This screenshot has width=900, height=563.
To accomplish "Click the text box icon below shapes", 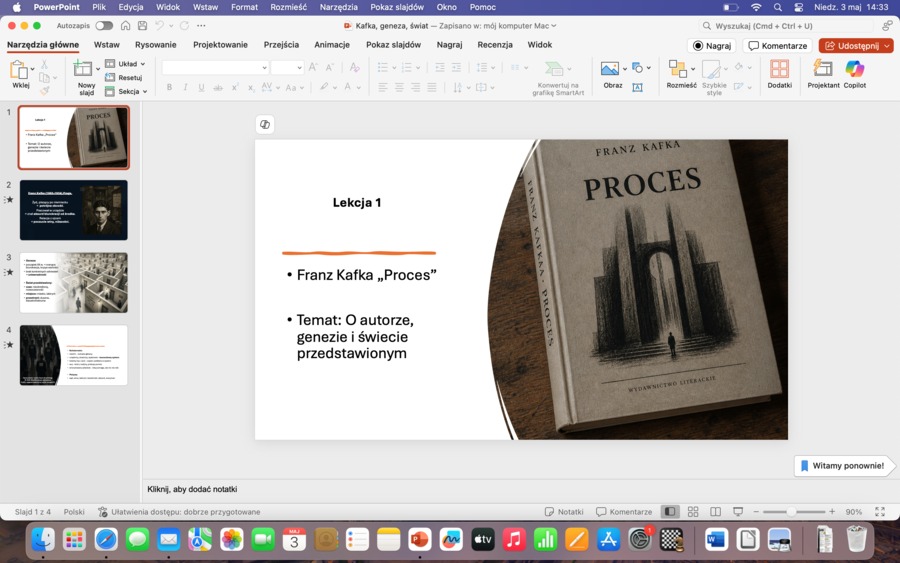I will click(637, 87).
